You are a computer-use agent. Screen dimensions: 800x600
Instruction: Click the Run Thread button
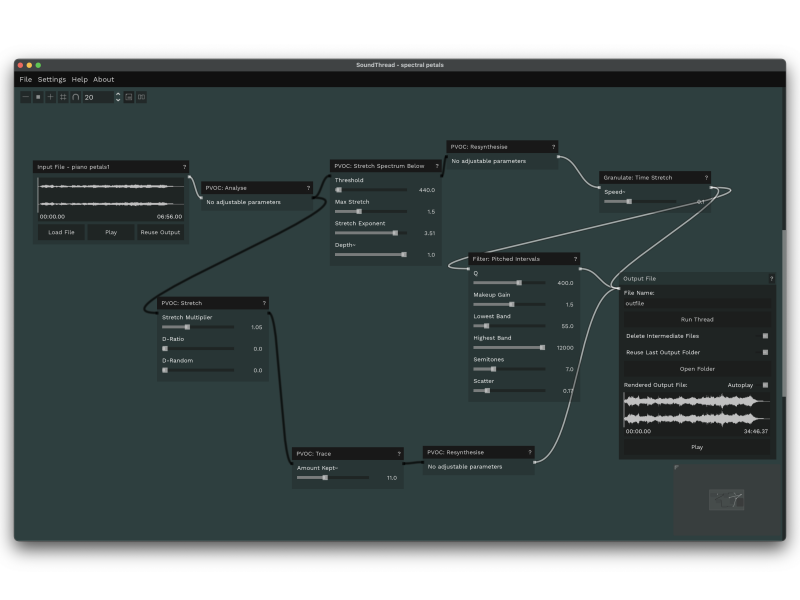click(697, 320)
